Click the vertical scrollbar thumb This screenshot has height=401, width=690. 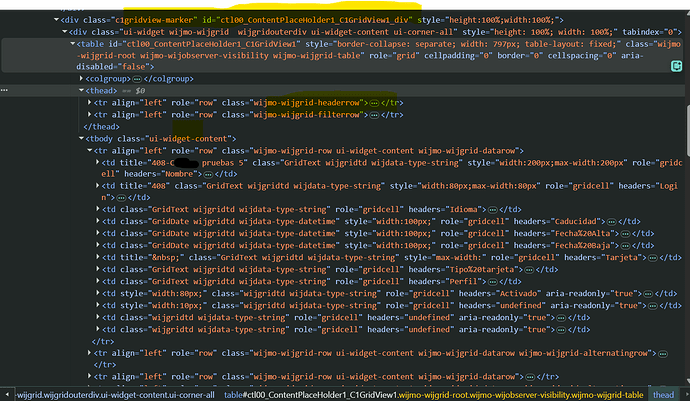click(x=687, y=130)
